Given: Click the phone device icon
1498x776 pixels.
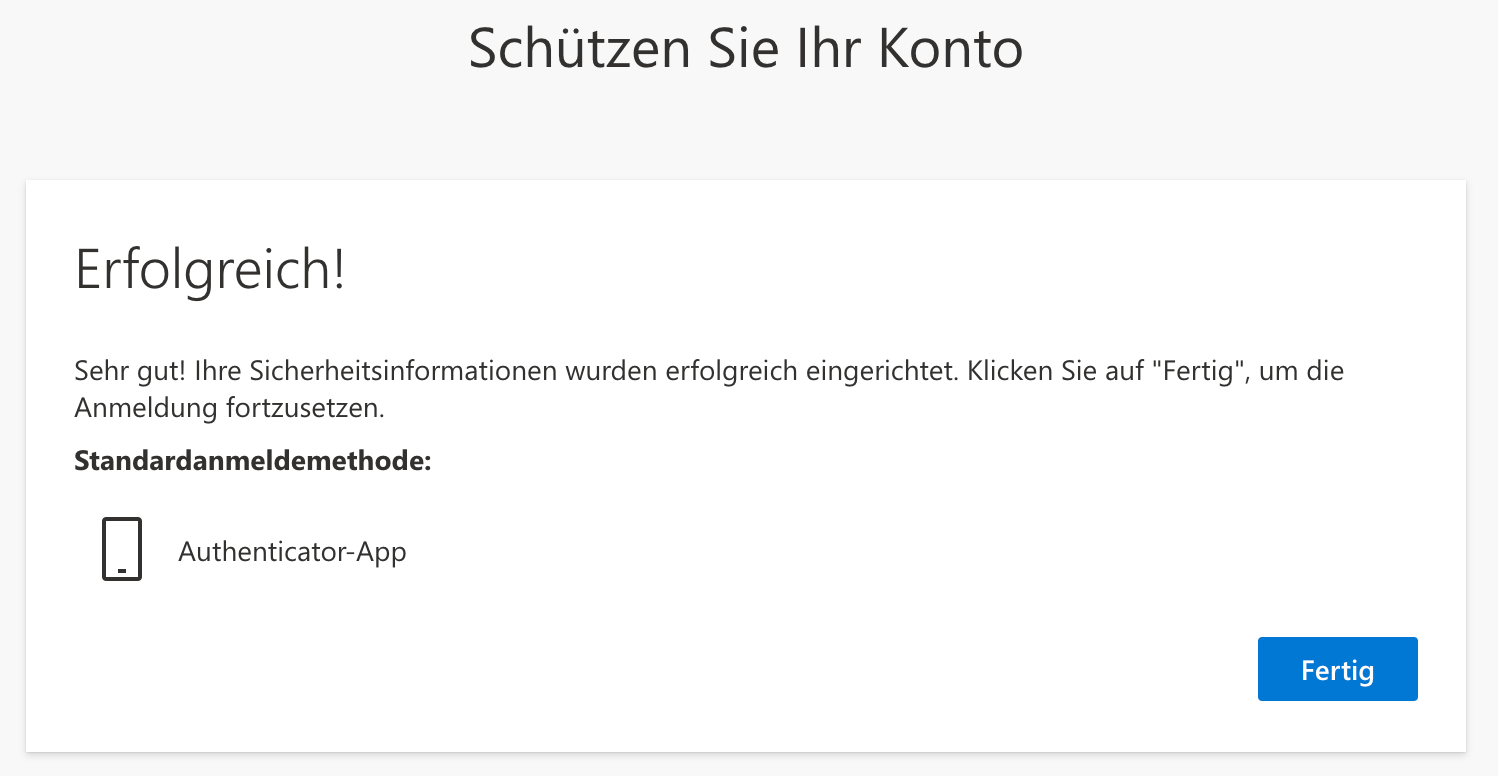Looking at the screenshot, I should [x=122, y=549].
